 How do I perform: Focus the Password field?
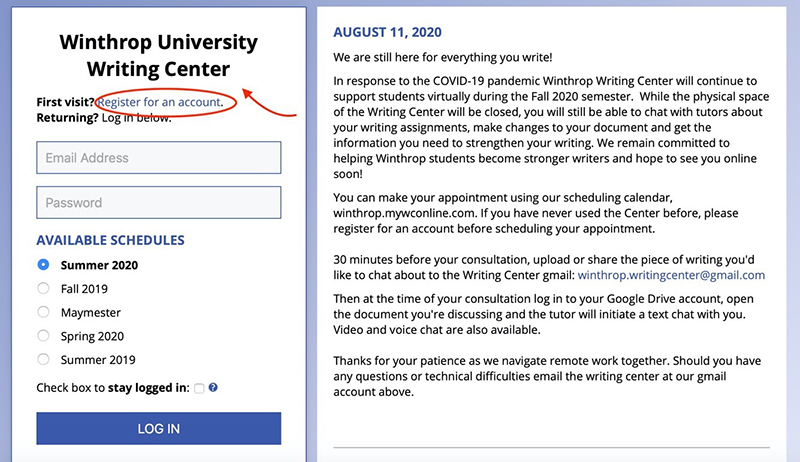click(159, 202)
